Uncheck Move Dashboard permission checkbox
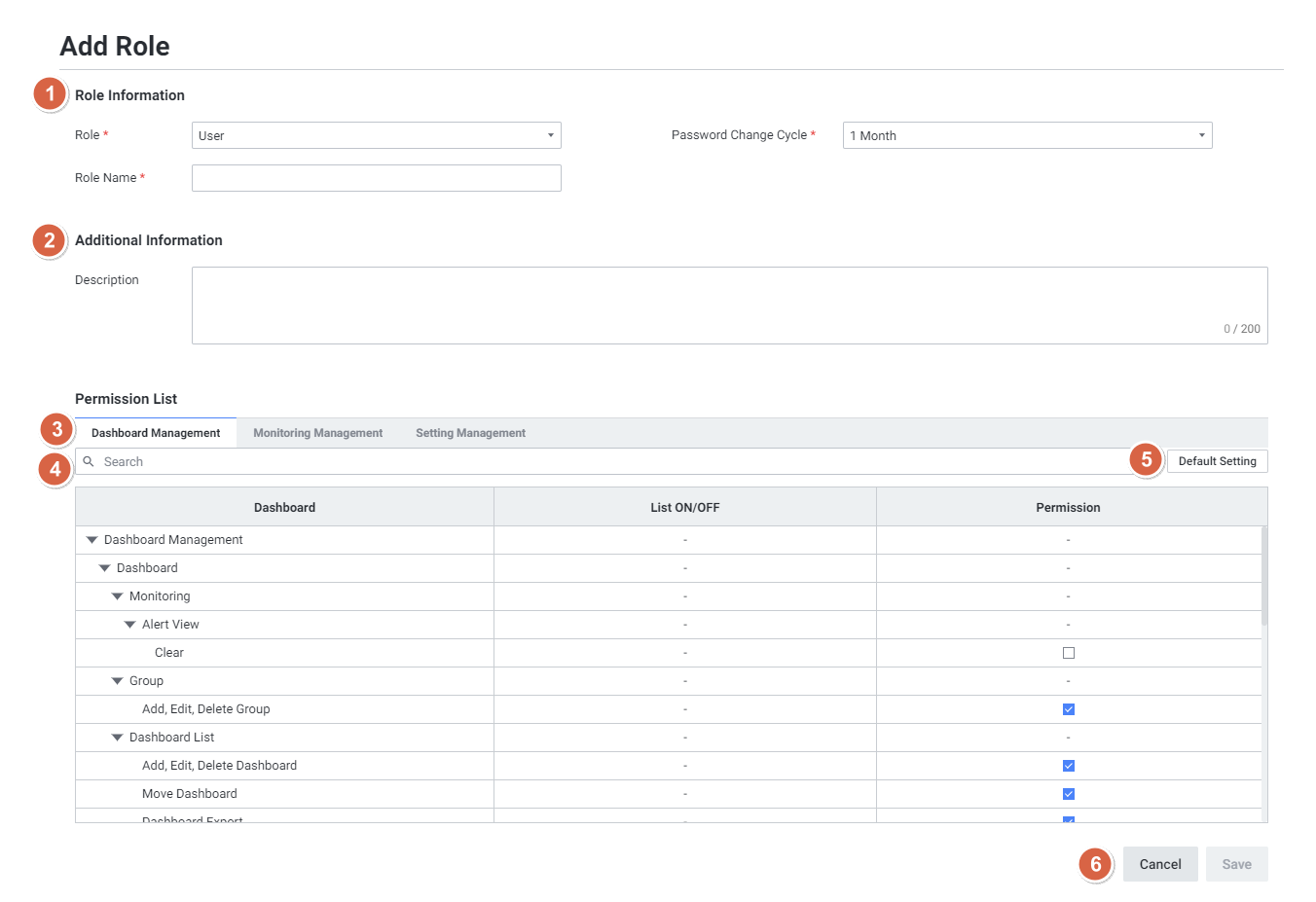This screenshot has height=902, width=1316. [x=1068, y=794]
